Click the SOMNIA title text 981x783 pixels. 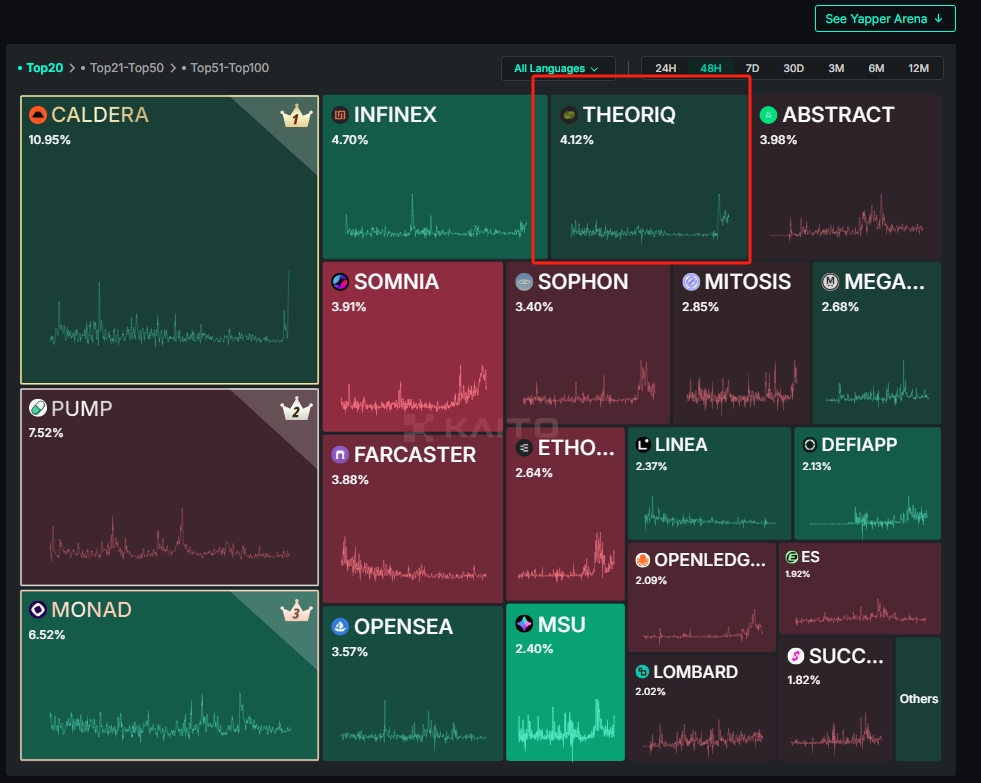397,282
